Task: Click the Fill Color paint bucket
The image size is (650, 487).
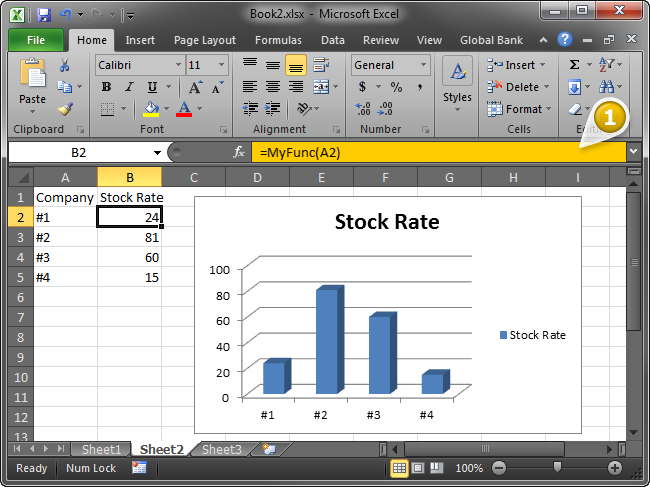Action: pyautogui.click(x=151, y=109)
